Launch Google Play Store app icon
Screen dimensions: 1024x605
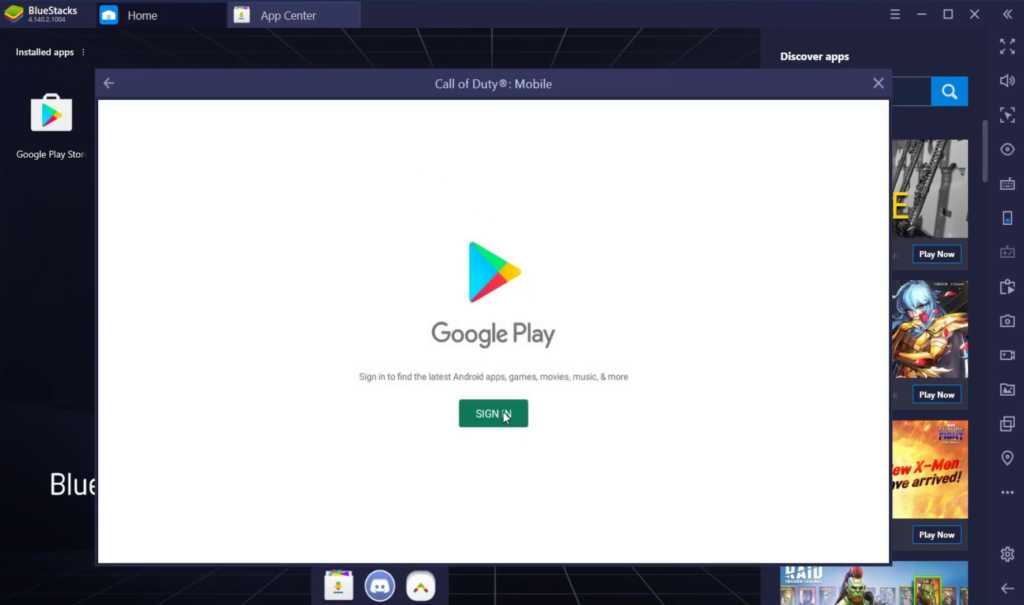51,114
